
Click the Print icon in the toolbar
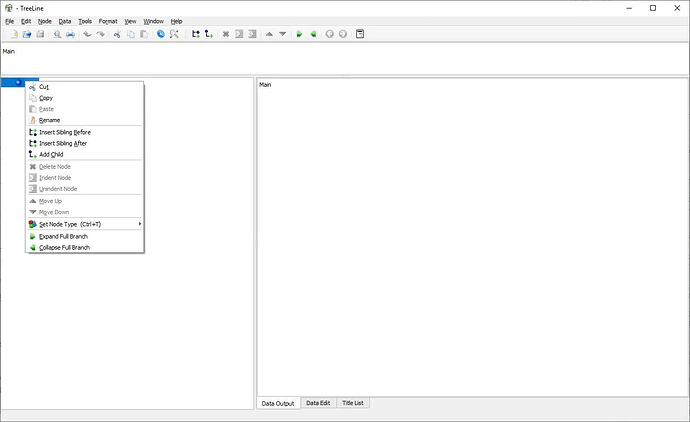point(71,34)
